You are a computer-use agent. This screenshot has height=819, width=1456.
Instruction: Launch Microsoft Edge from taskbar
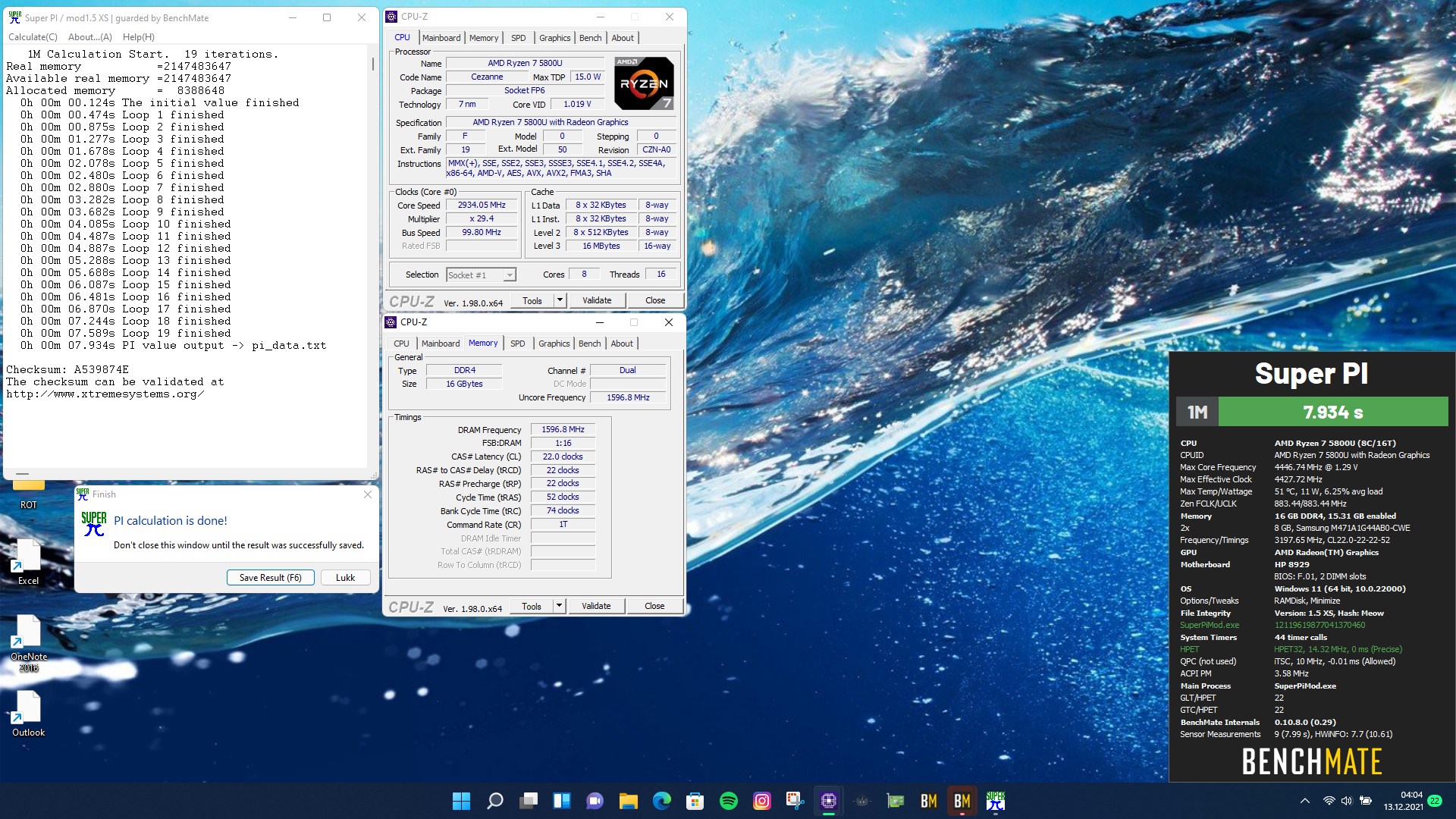(661, 801)
